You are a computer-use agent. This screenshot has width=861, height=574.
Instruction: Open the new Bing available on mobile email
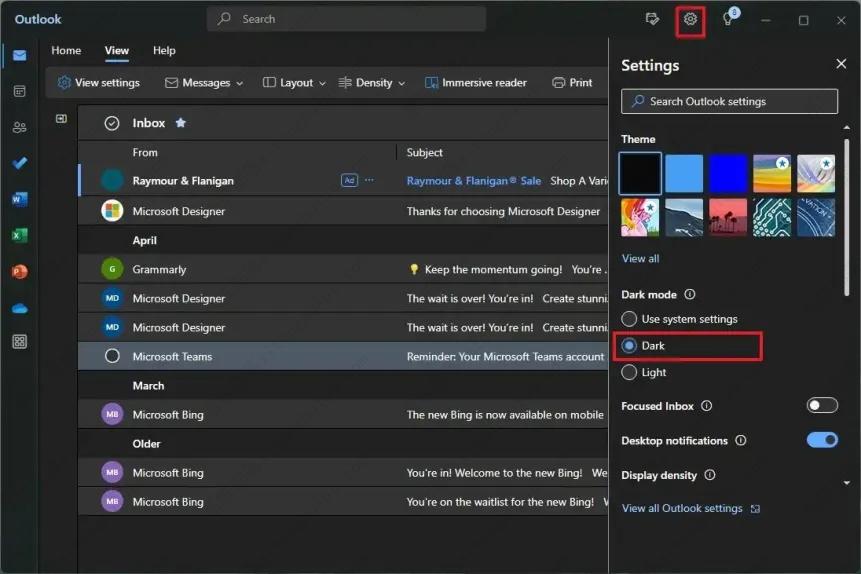click(x=344, y=414)
